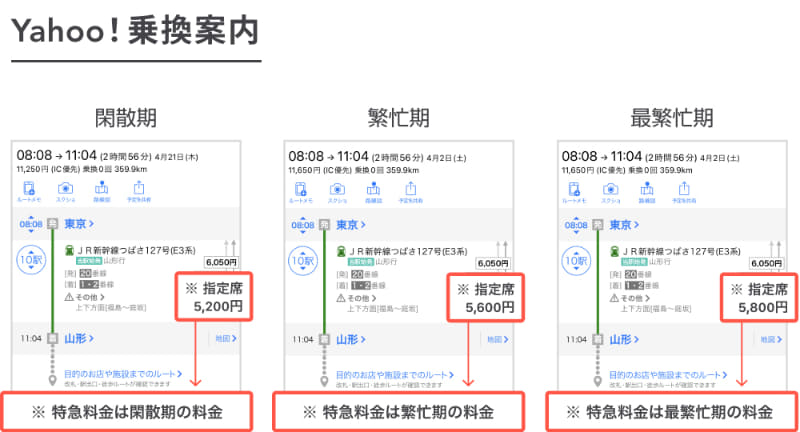Click the 4月21日(木) date text

click(176, 157)
